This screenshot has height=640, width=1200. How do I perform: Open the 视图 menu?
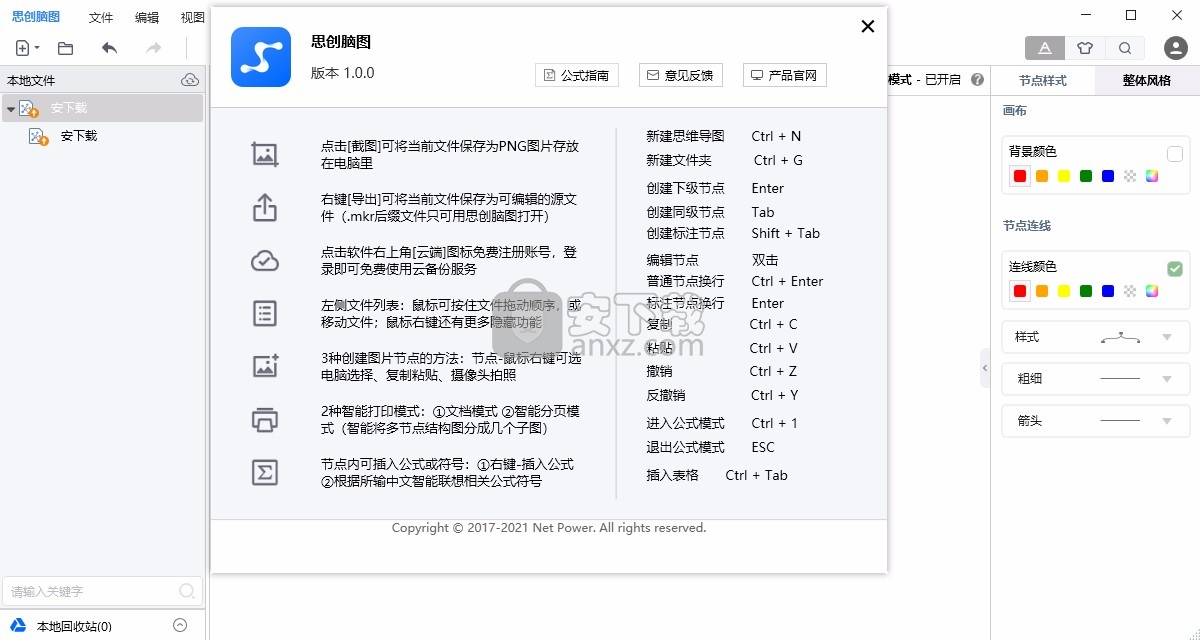tap(192, 17)
